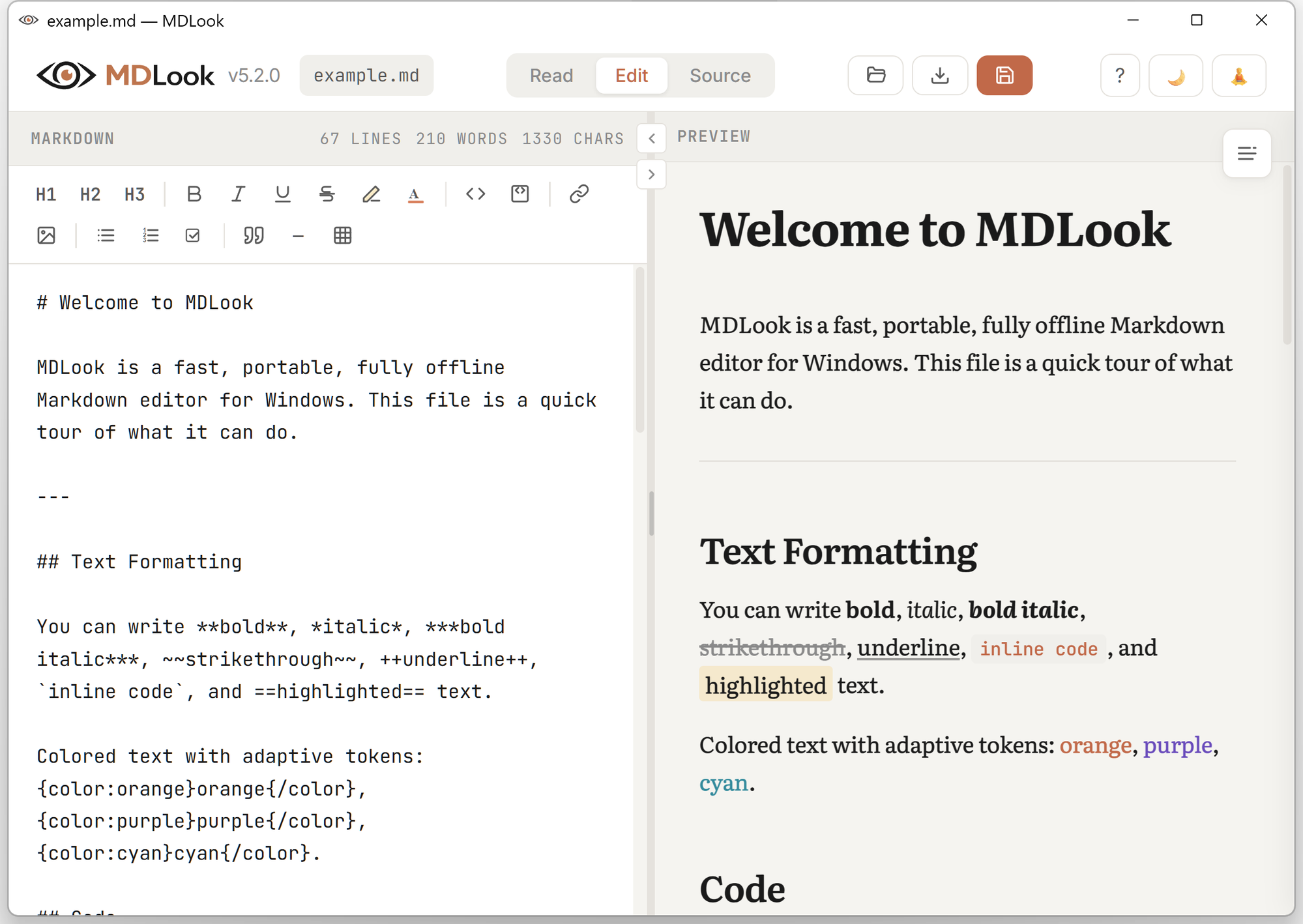Open the outline table of contents panel
Viewport: 1303px width, 924px height.
click(1246, 154)
